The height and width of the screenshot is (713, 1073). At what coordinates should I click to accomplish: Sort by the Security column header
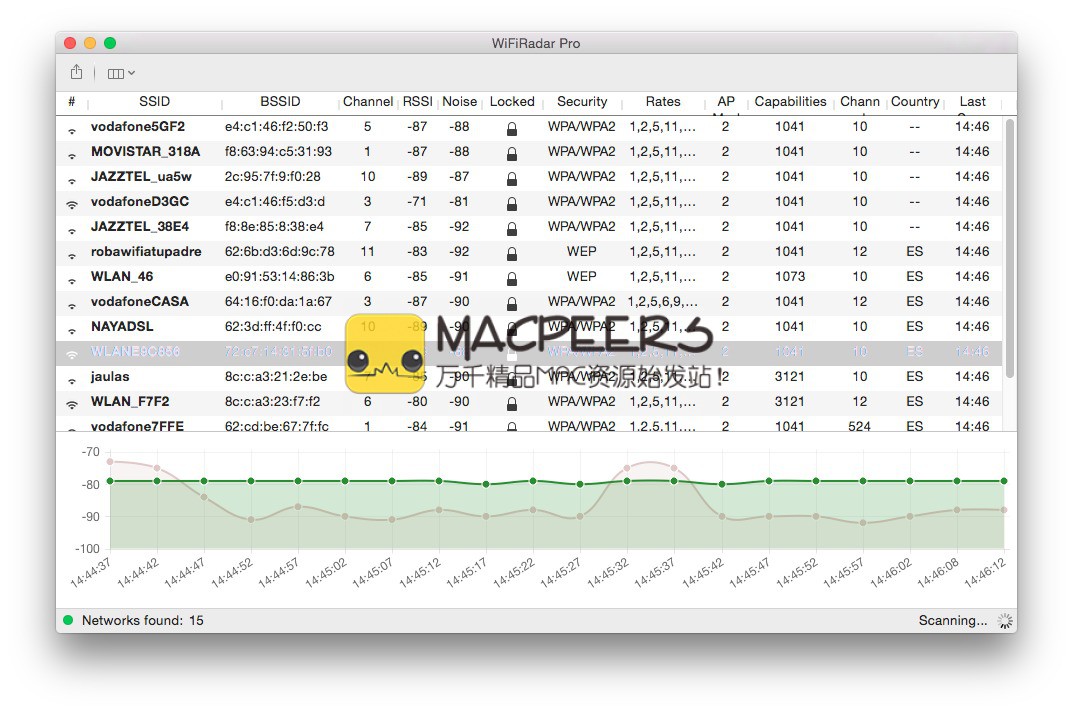(x=582, y=101)
